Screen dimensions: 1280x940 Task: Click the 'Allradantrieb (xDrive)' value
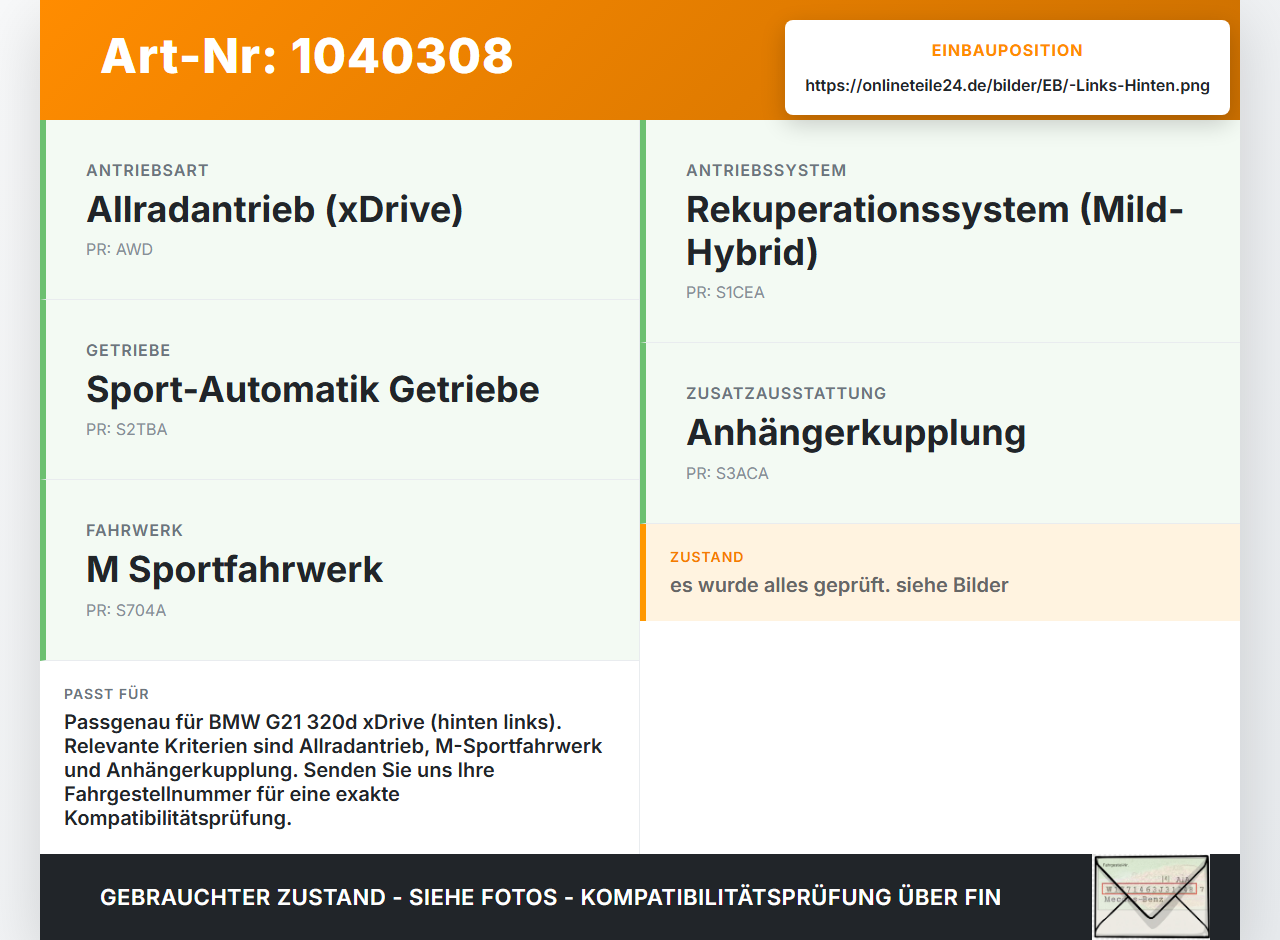[275, 209]
